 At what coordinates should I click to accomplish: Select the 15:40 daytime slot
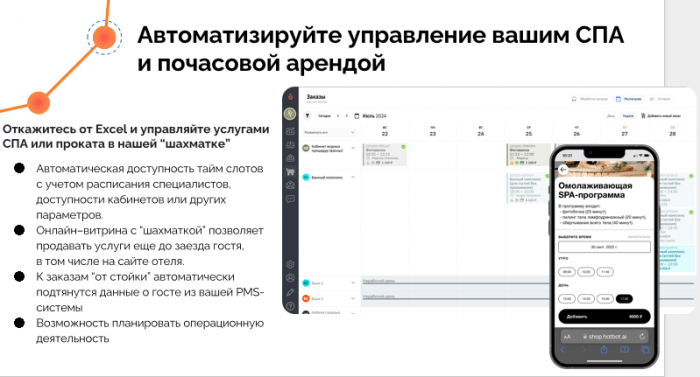tap(605, 298)
